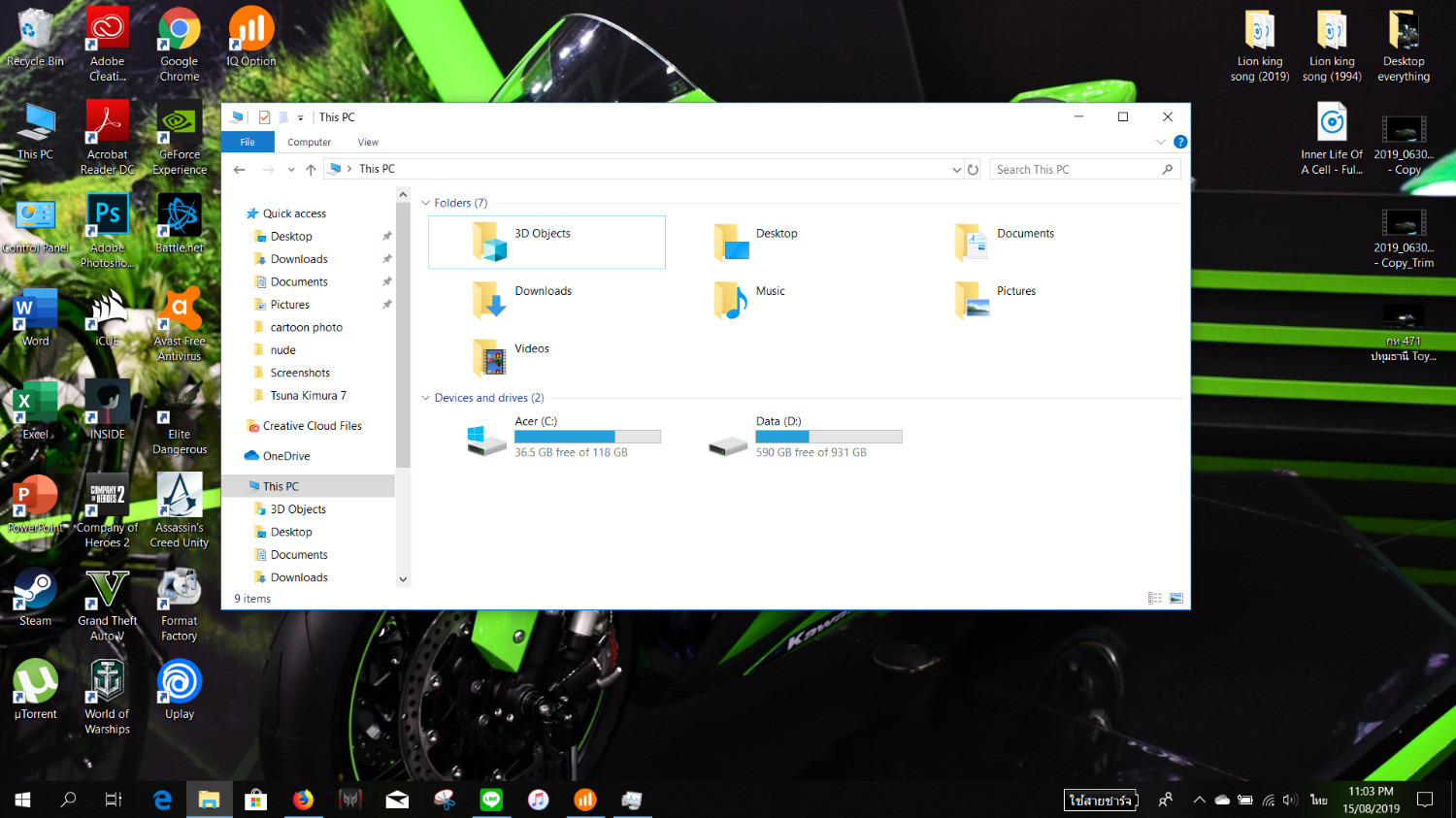Open the Desktop folder in the Folders group
1456x818 pixels.
click(755, 242)
